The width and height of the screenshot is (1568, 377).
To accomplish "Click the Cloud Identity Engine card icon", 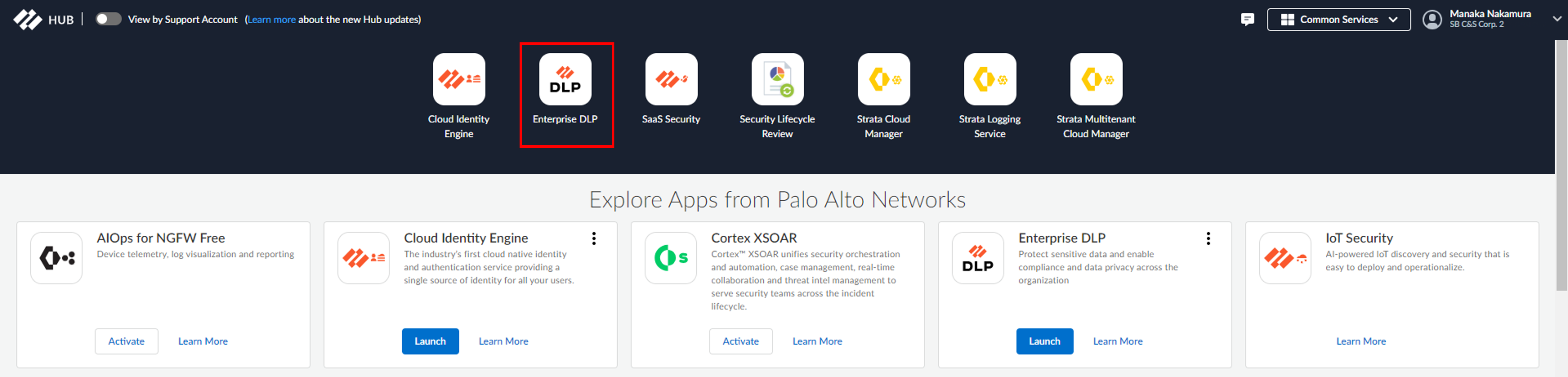I will [x=363, y=258].
